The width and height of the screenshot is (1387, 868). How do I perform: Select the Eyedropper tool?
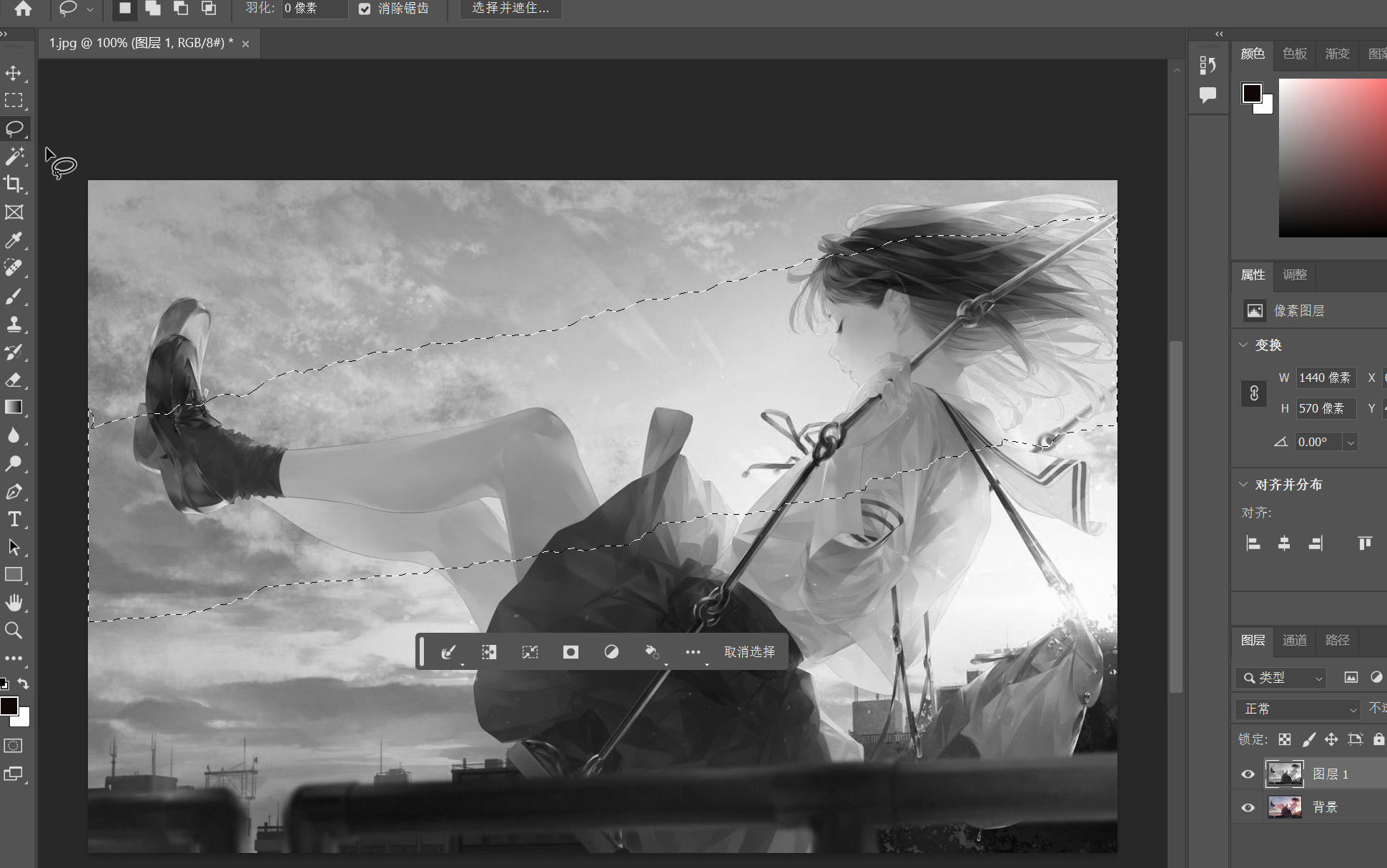point(14,240)
